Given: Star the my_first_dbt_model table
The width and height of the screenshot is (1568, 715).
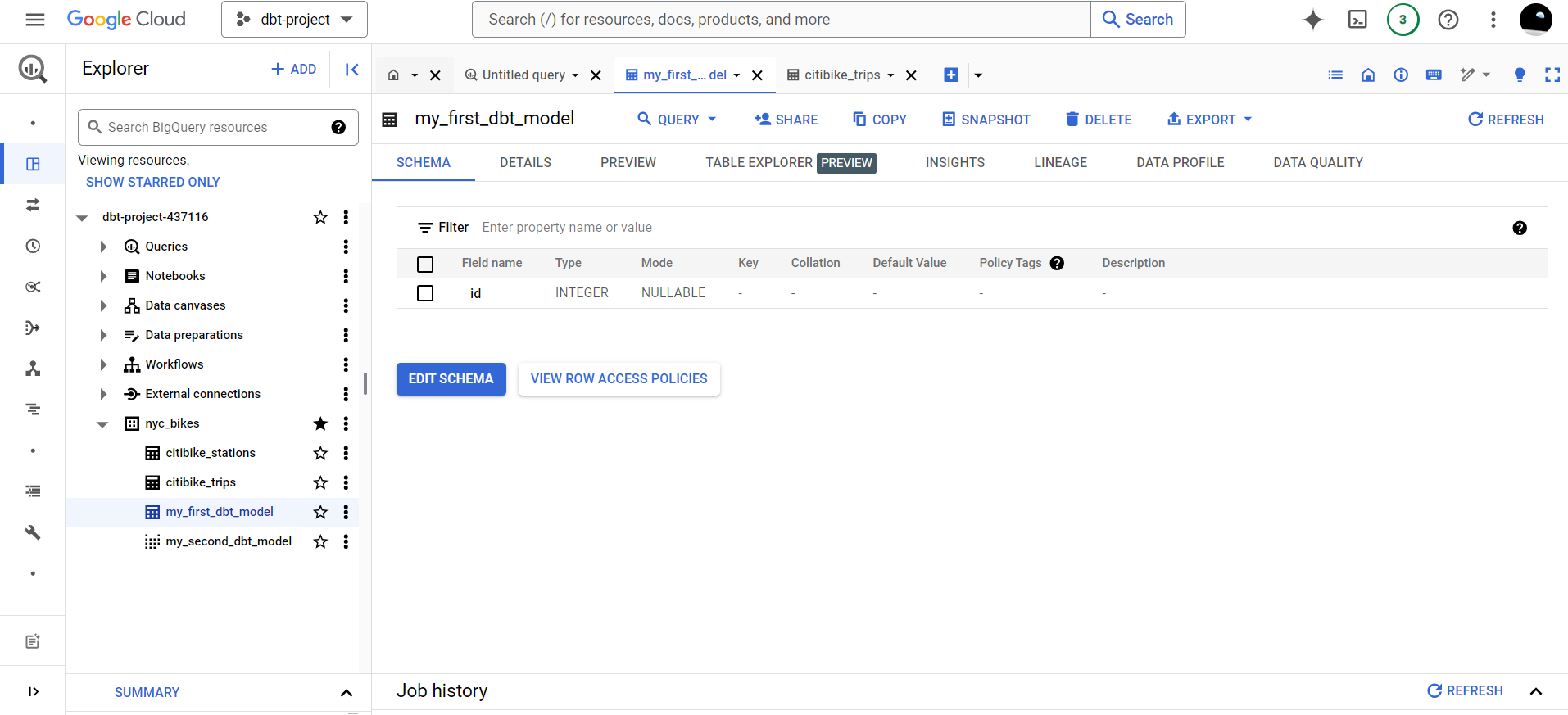Looking at the screenshot, I should tap(320, 512).
